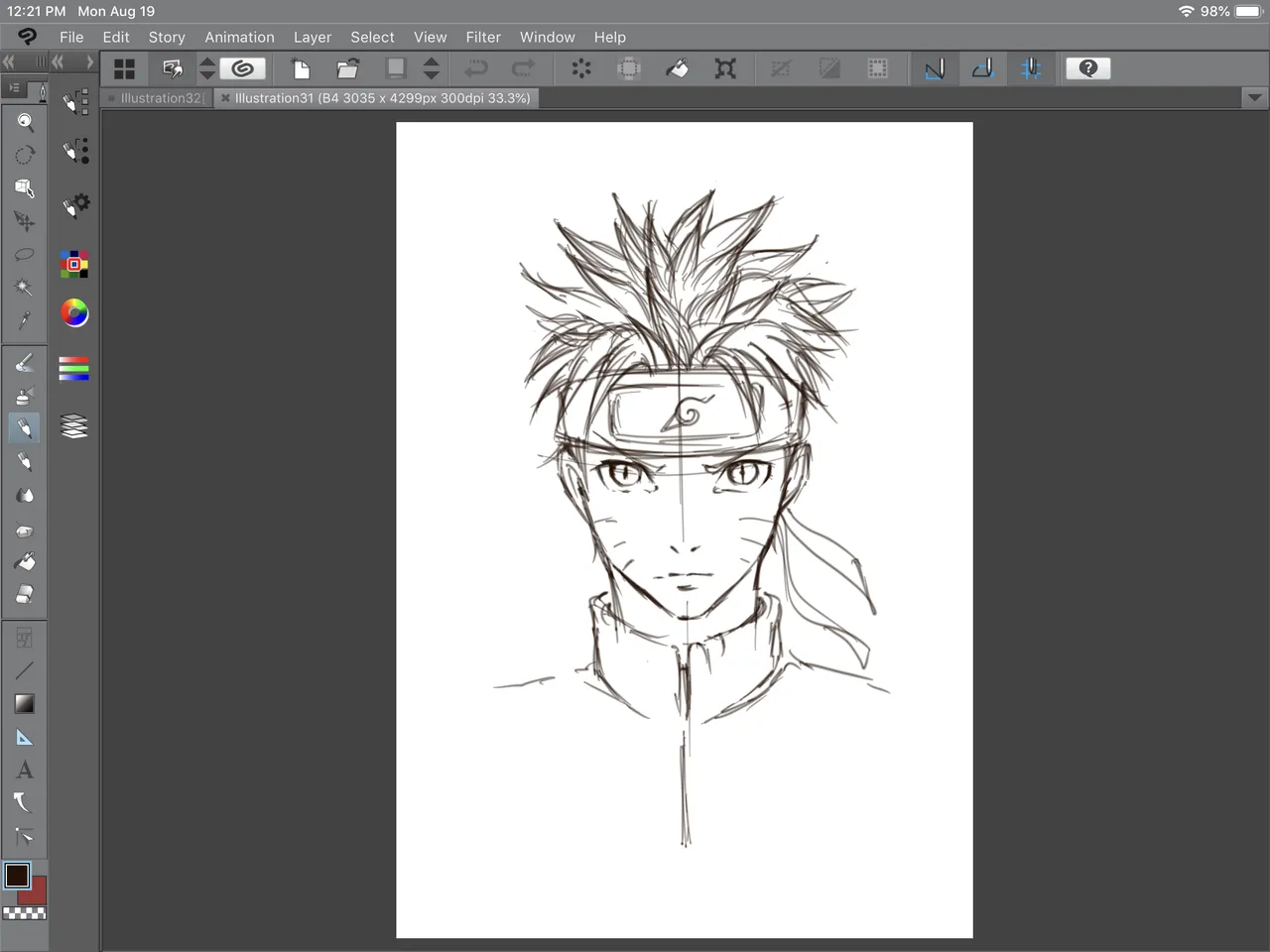Viewport: 1270px width, 952px height.
Task: Toggle Snap to Special Ruler
Action: [x=982, y=68]
